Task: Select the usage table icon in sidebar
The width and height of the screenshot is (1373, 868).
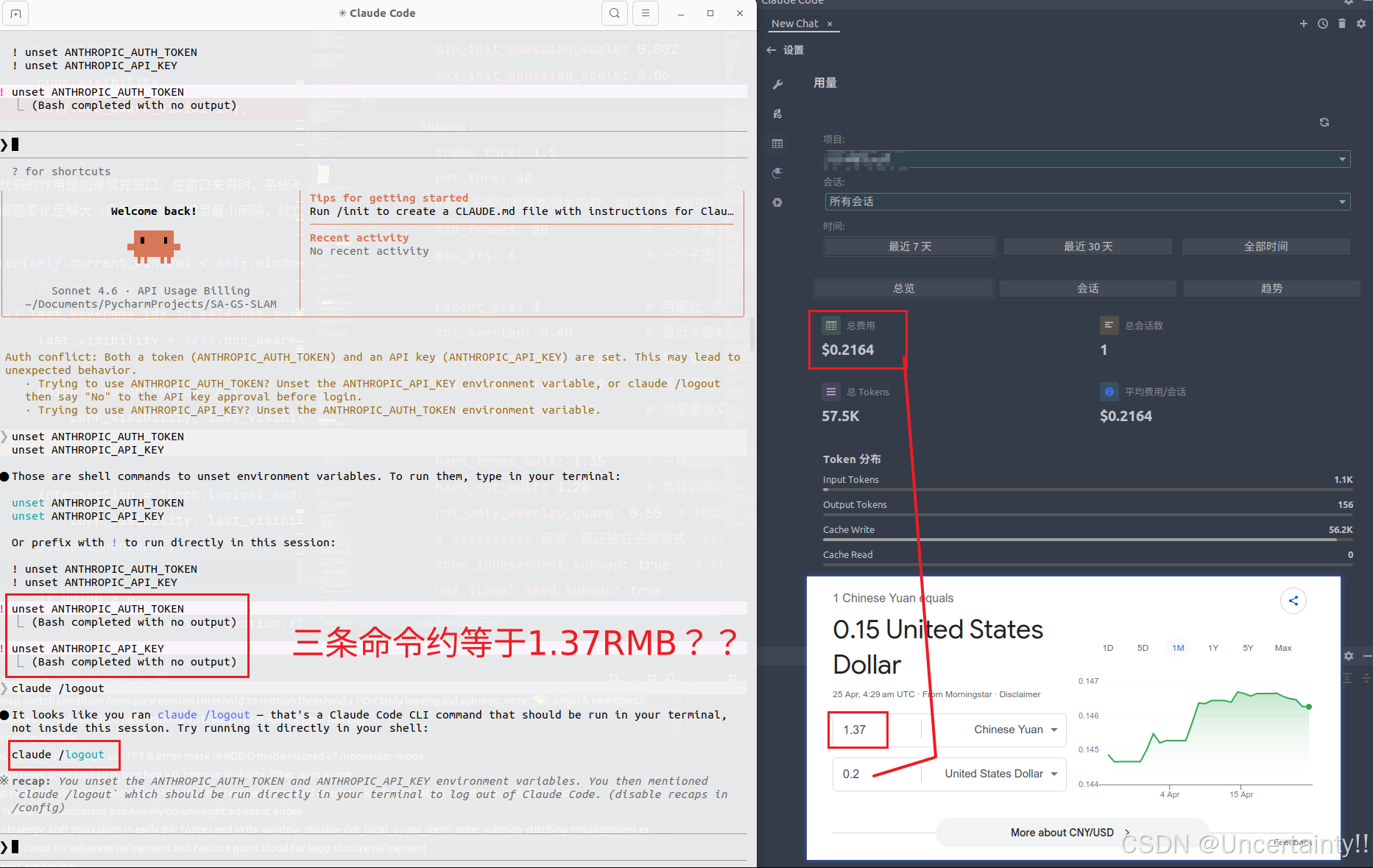Action: pos(777,144)
